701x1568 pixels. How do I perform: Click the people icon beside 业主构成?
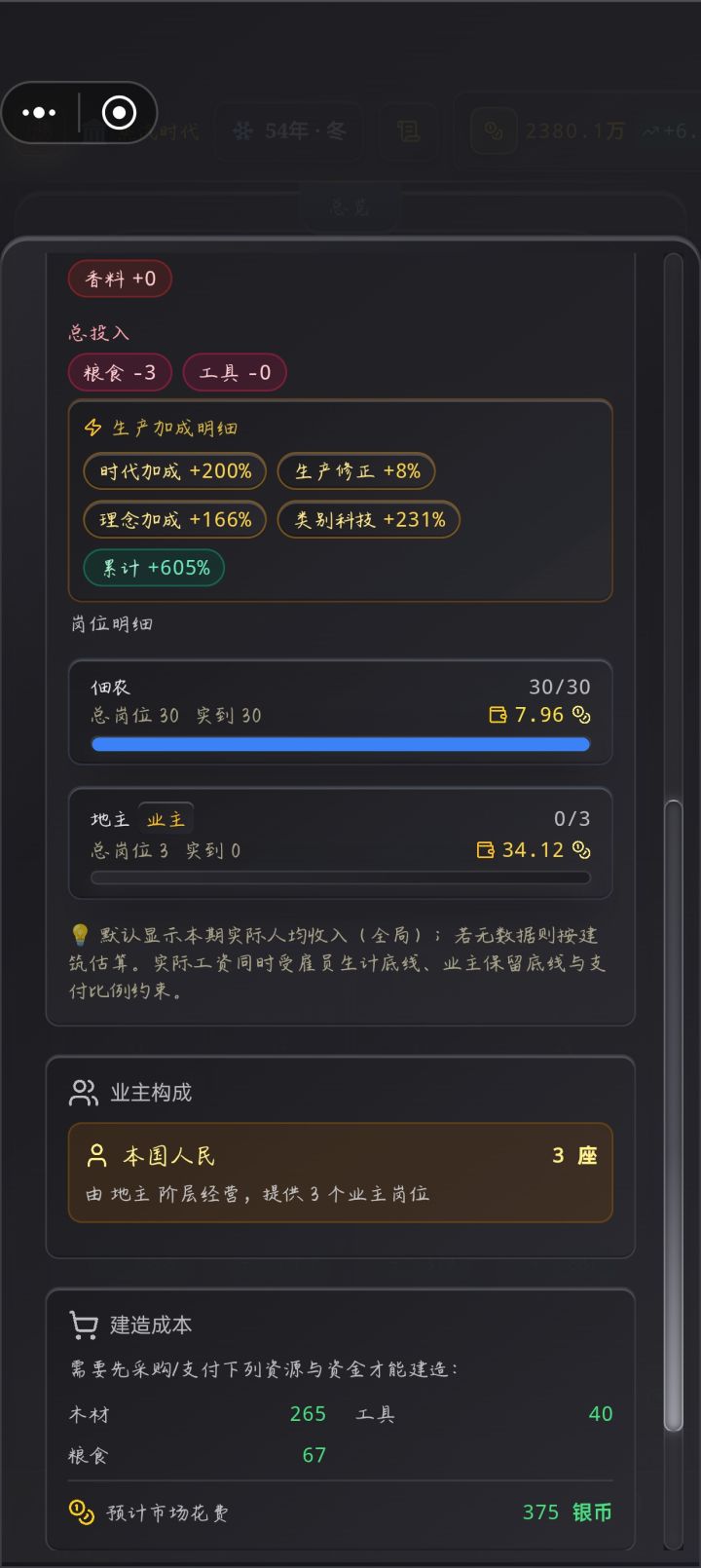[x=83, y=1092]
